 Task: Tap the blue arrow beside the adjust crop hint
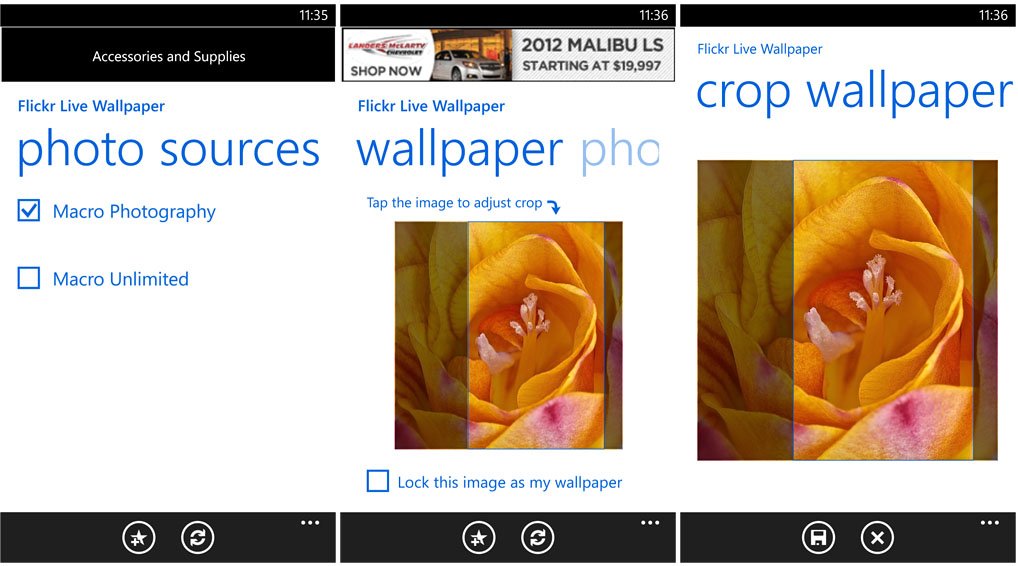coord(554,206)
